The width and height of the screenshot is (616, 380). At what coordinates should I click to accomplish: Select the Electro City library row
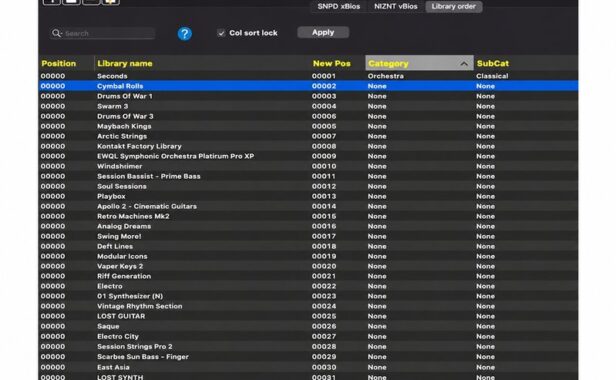click(308, 336)
